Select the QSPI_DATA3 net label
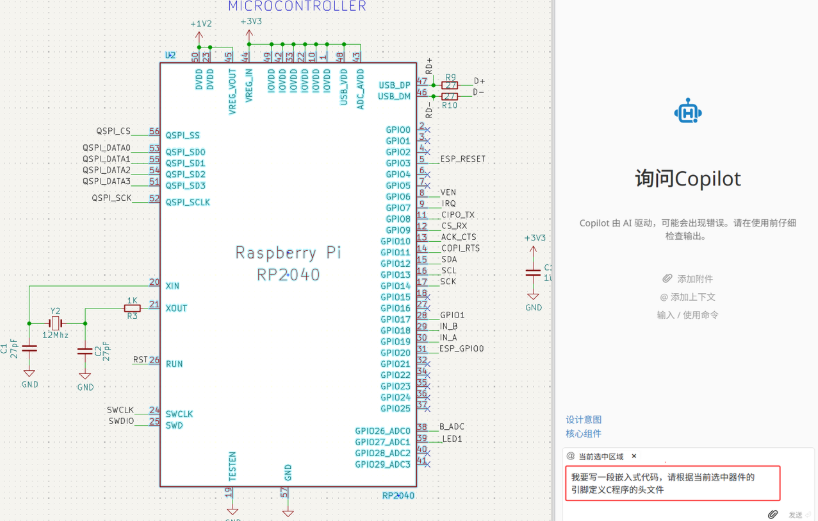This screenshot has height=521, width=818. click(106, 181)
